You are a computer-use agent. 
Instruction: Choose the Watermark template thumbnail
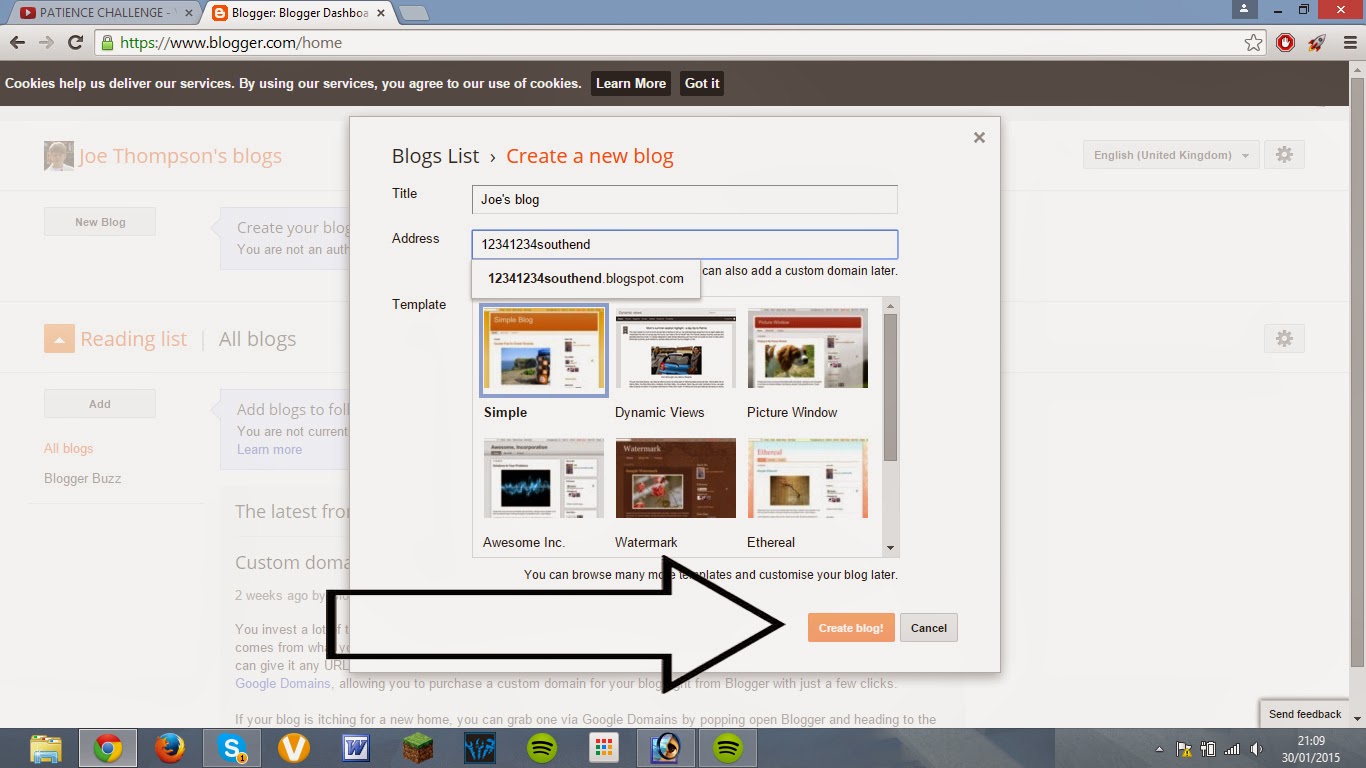coord(675,478)
